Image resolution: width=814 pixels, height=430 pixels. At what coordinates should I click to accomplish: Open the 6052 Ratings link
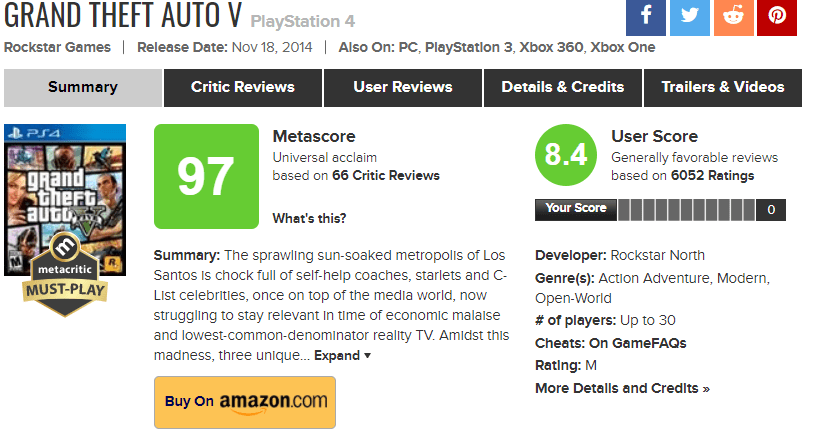coord(712,176)
